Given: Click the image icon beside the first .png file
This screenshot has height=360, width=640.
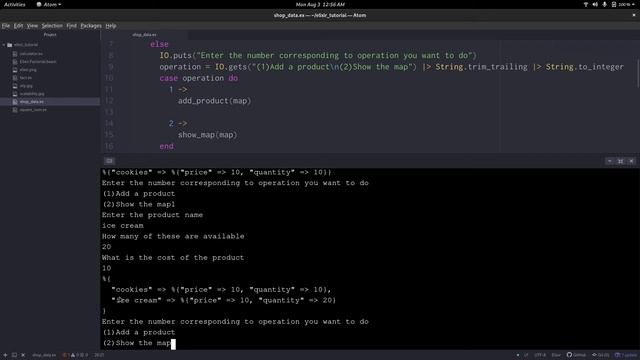Looking at the screenshot, I should [15, 70].
